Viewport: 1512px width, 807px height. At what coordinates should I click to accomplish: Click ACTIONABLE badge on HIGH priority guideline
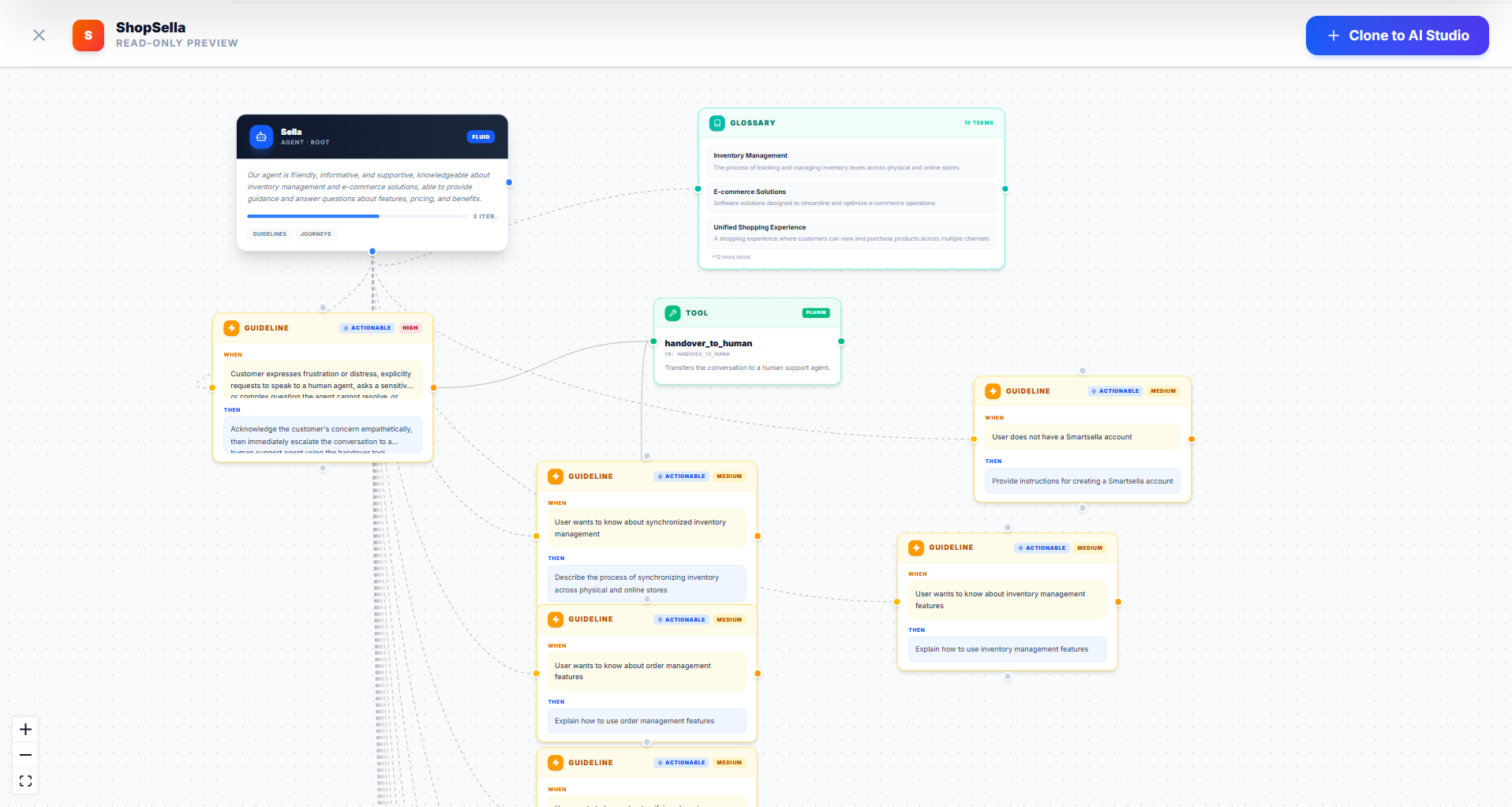point(368,328)
